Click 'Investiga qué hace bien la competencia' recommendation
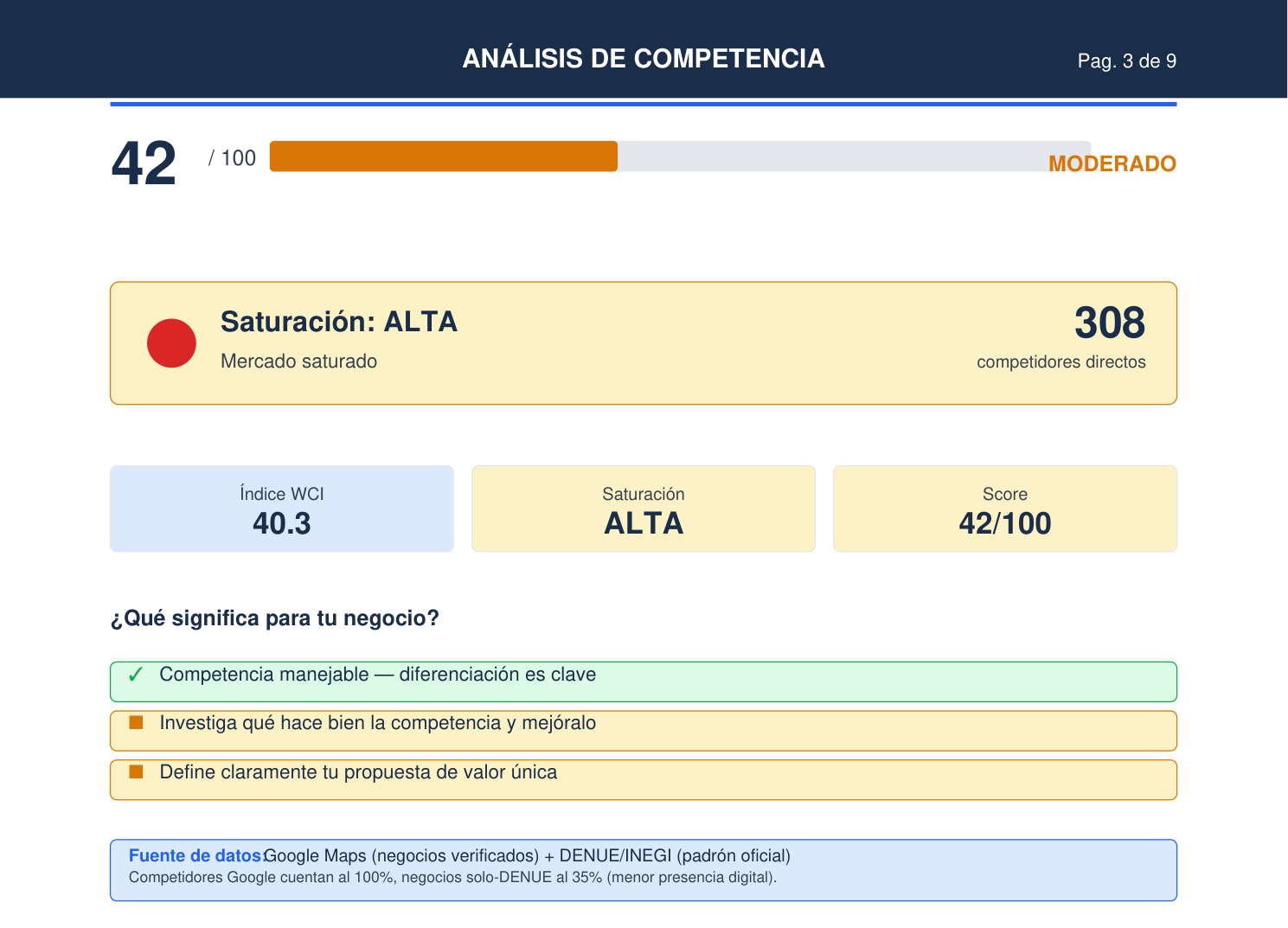 click(x=378, y=723)
